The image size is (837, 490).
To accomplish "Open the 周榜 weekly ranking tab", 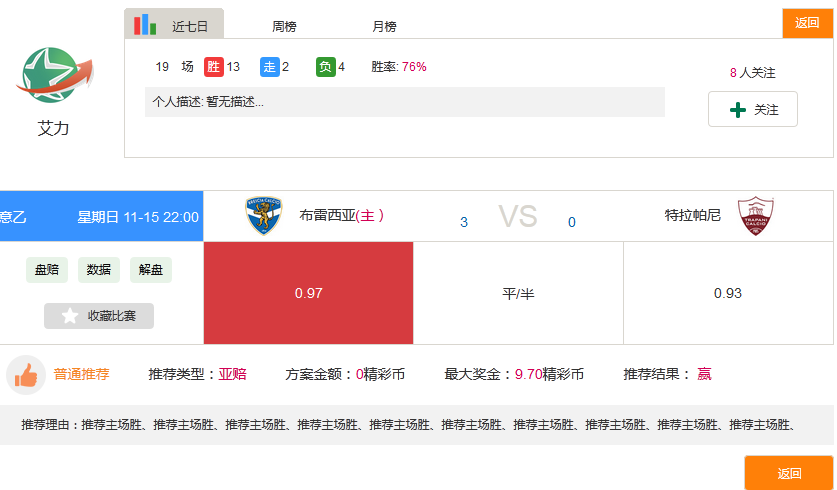I will point(284,27).
